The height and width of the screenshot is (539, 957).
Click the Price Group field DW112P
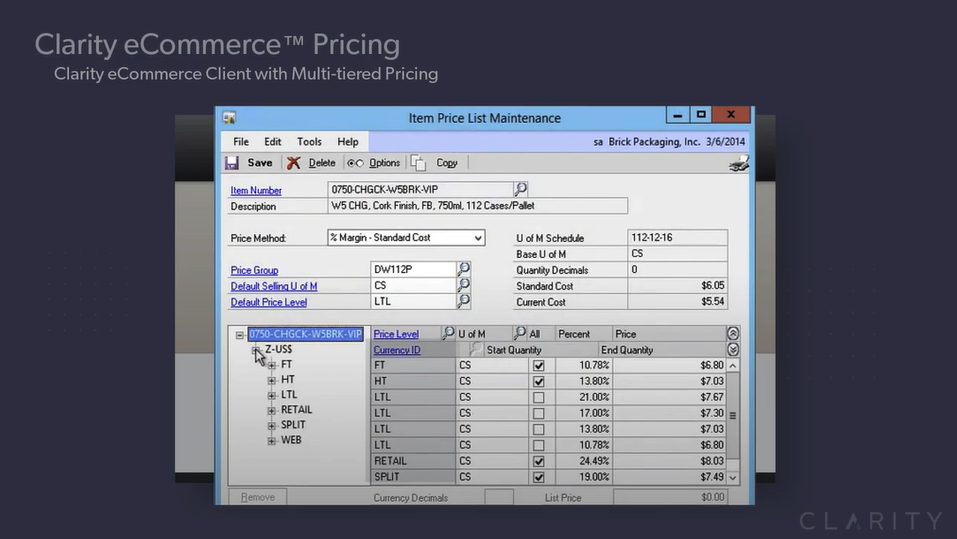[x=413, y=269]
